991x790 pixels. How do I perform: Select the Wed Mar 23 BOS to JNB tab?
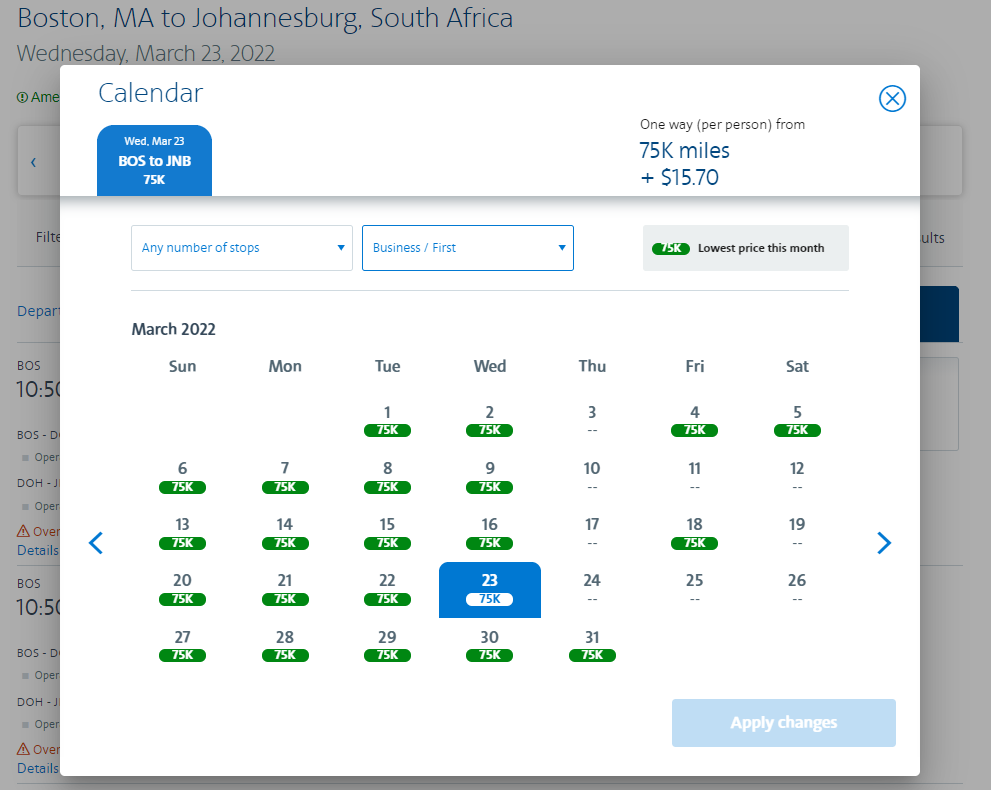(x=154, y=160)
